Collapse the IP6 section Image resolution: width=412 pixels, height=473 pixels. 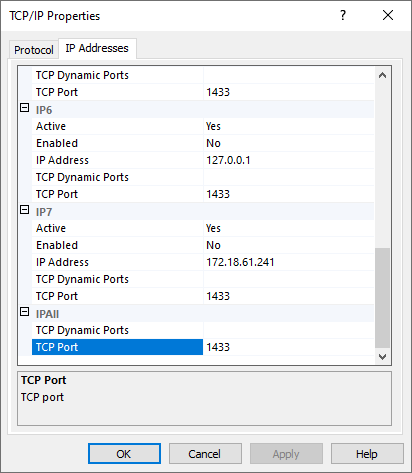pyautogui.click(x=25, y=108)
